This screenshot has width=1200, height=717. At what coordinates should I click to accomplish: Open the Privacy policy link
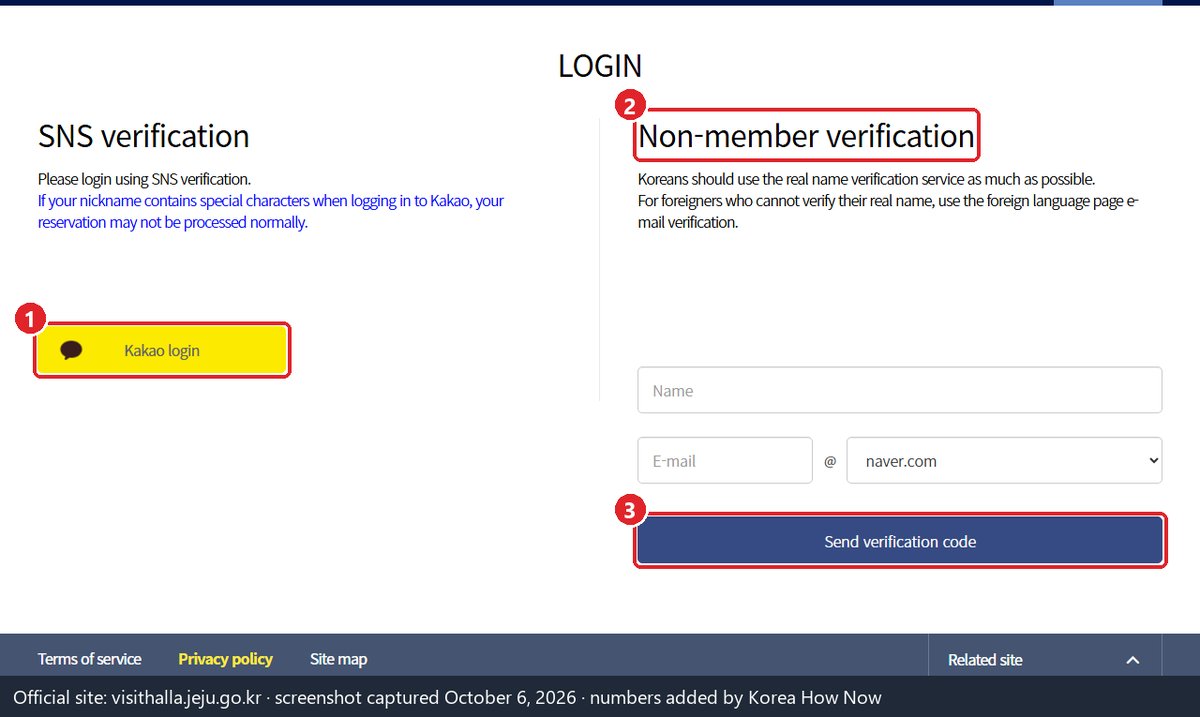[225, 659]
